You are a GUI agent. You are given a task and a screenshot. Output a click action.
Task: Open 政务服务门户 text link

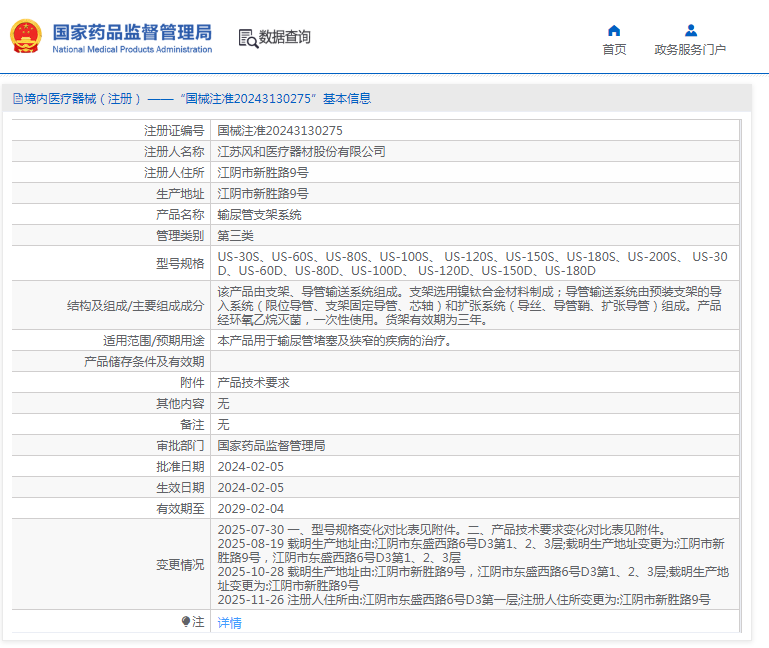pos(690,50)
